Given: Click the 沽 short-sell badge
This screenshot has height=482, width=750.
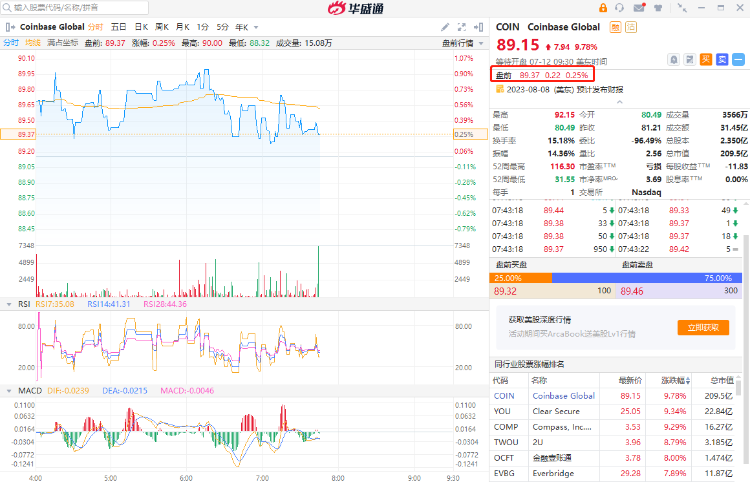Looking at the screenshot, I should point(631,27).
